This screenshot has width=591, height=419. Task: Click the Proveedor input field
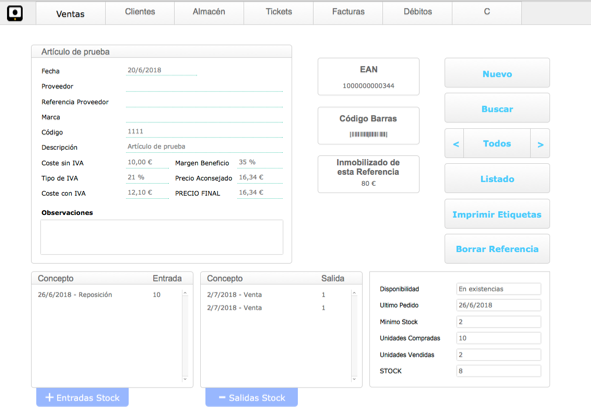point(204,86)
